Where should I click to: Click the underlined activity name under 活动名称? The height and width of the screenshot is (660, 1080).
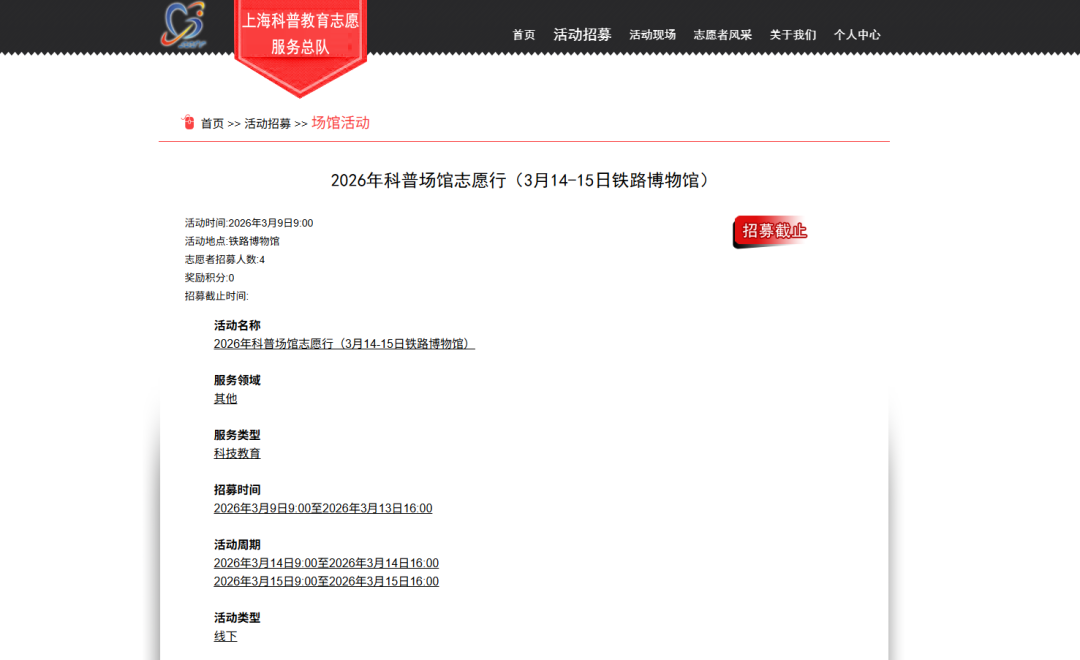(344, 344)
